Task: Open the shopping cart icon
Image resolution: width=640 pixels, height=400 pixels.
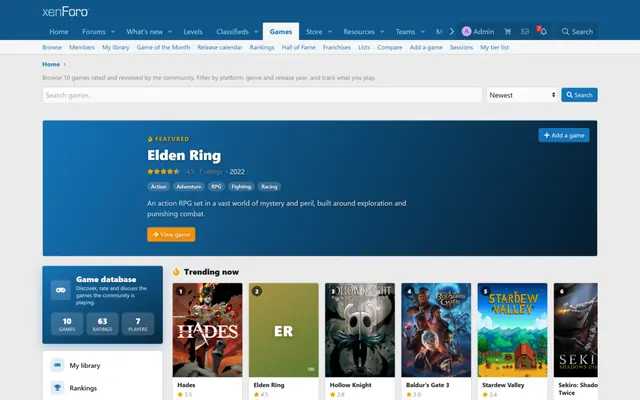Action: [x=507, y=31]
